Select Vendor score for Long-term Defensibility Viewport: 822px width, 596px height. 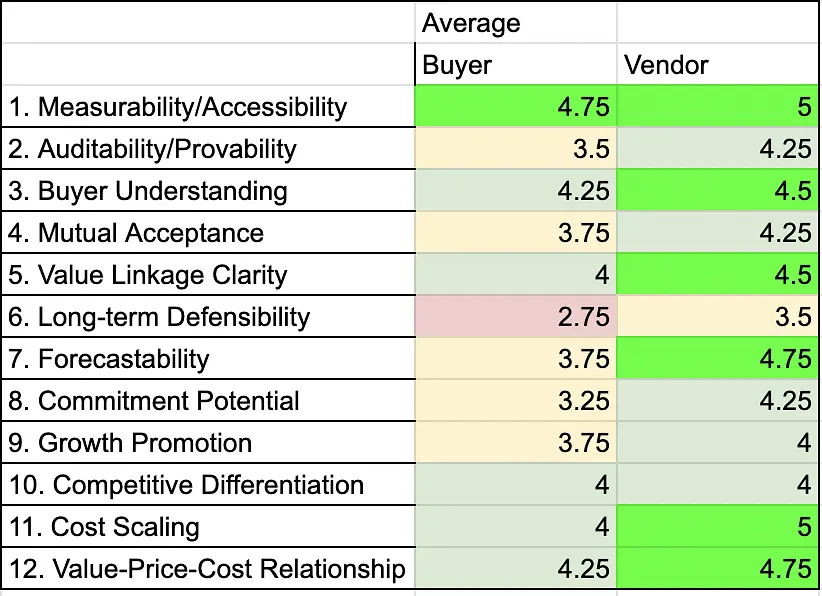[x=717, y=317]
